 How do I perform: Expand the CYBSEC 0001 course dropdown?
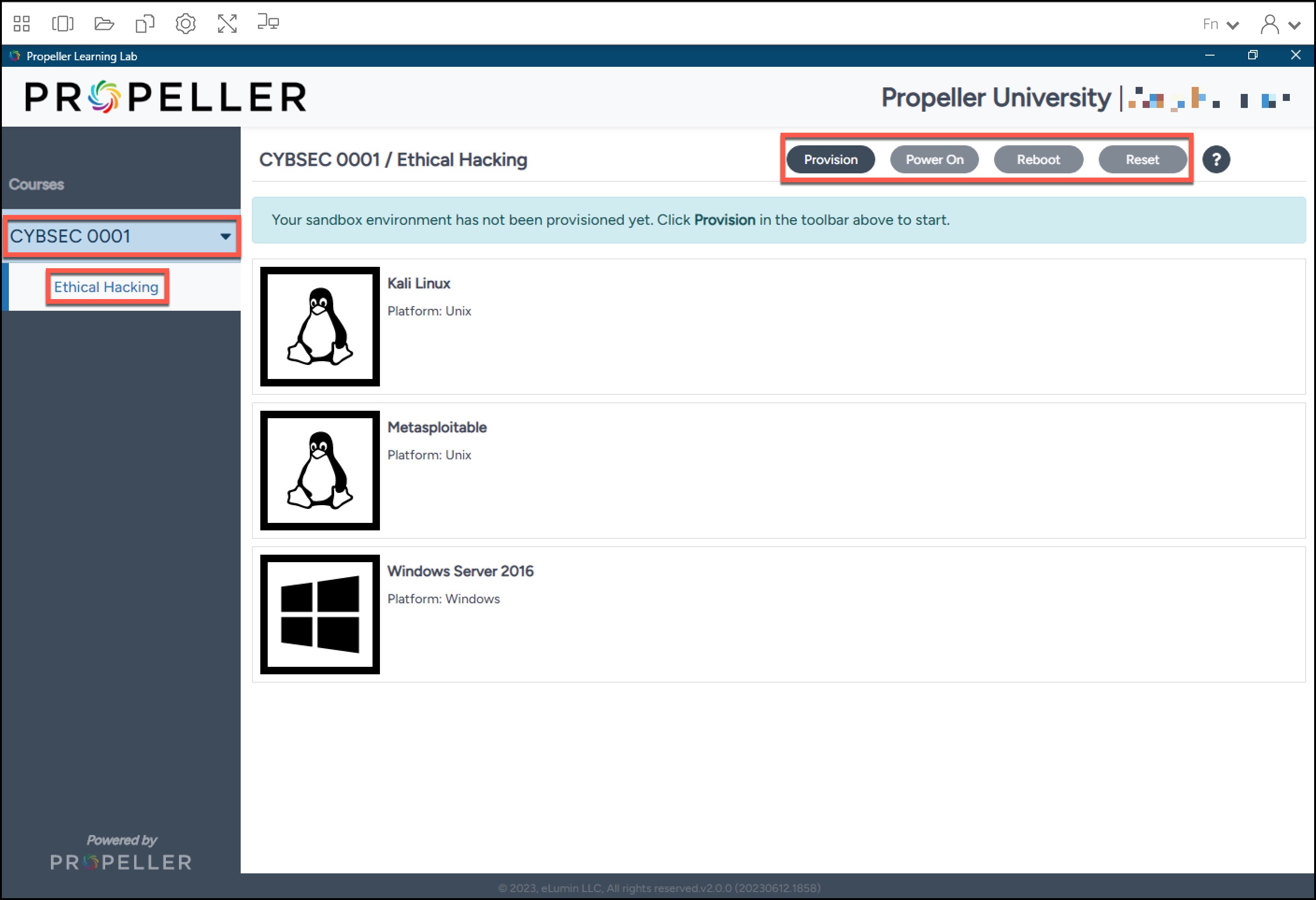122,236
